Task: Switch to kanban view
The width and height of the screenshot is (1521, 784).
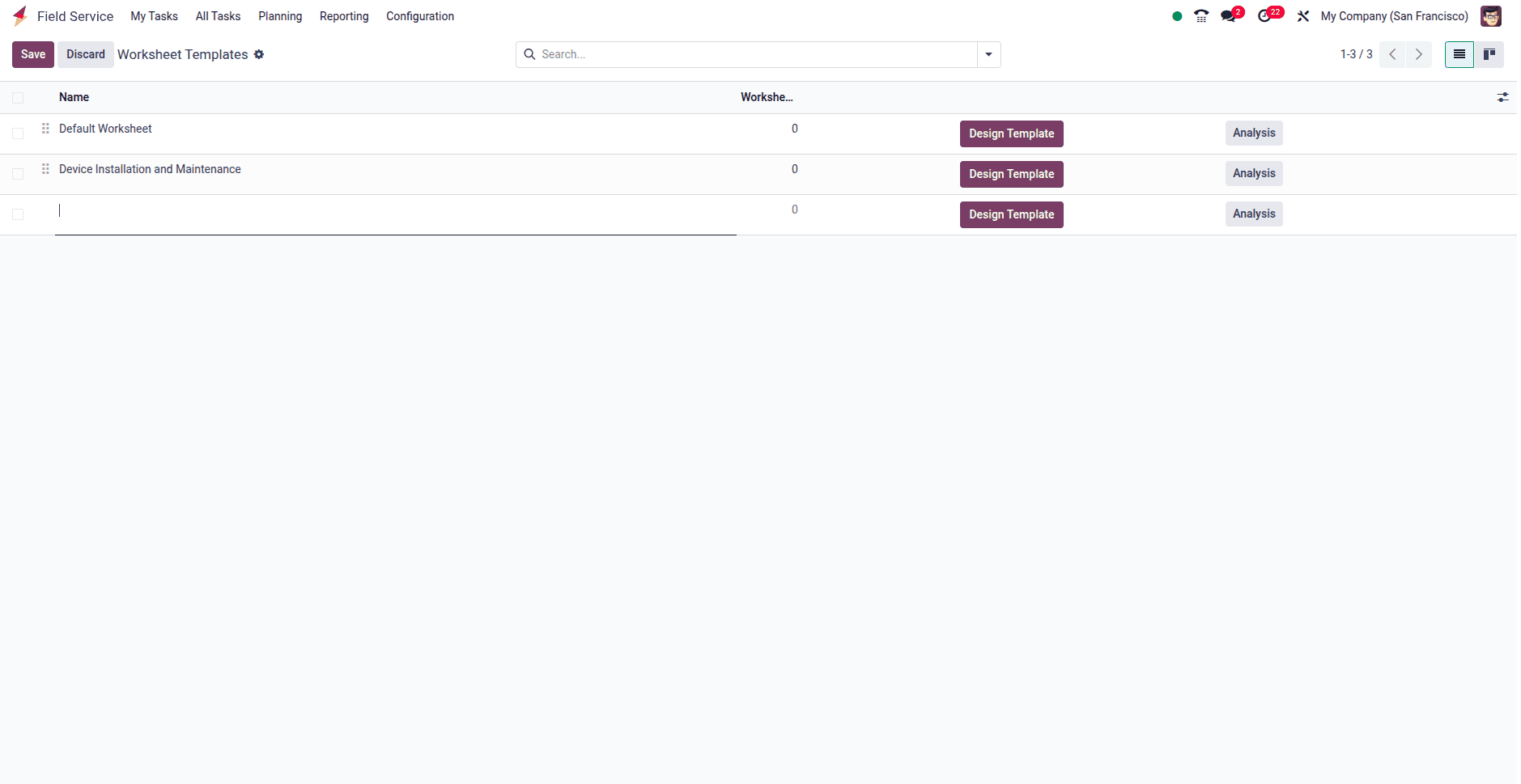Action: point(1489,54)
